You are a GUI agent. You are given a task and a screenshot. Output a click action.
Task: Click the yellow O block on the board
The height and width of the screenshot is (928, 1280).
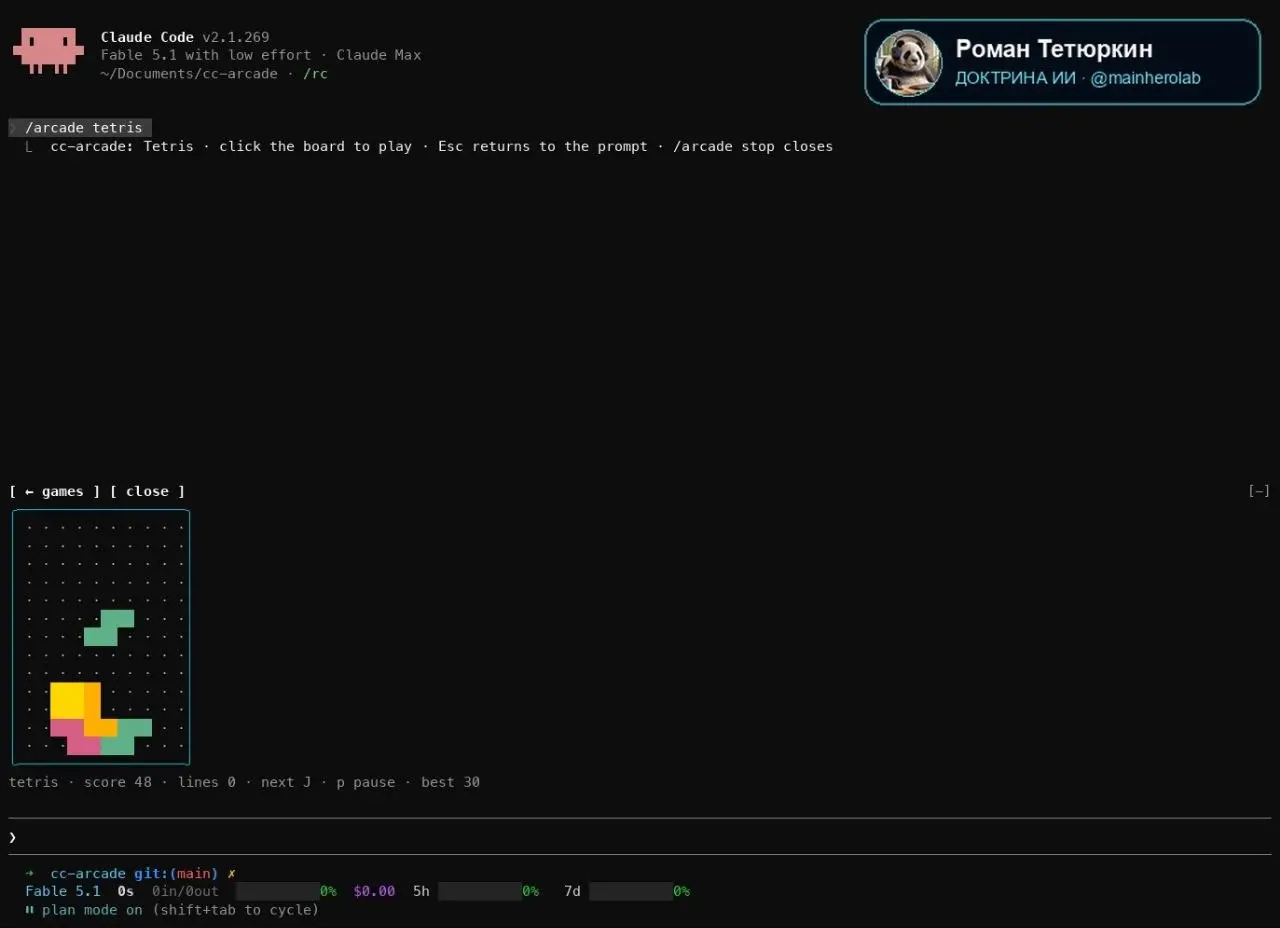click(67, 700)
